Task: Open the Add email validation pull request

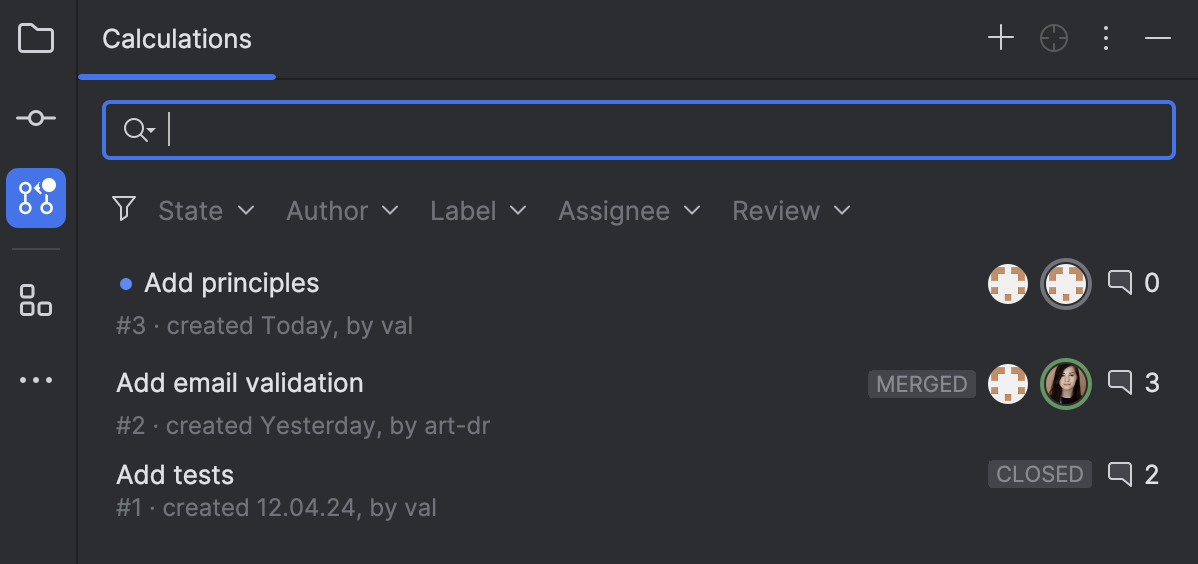Action: 240,383
